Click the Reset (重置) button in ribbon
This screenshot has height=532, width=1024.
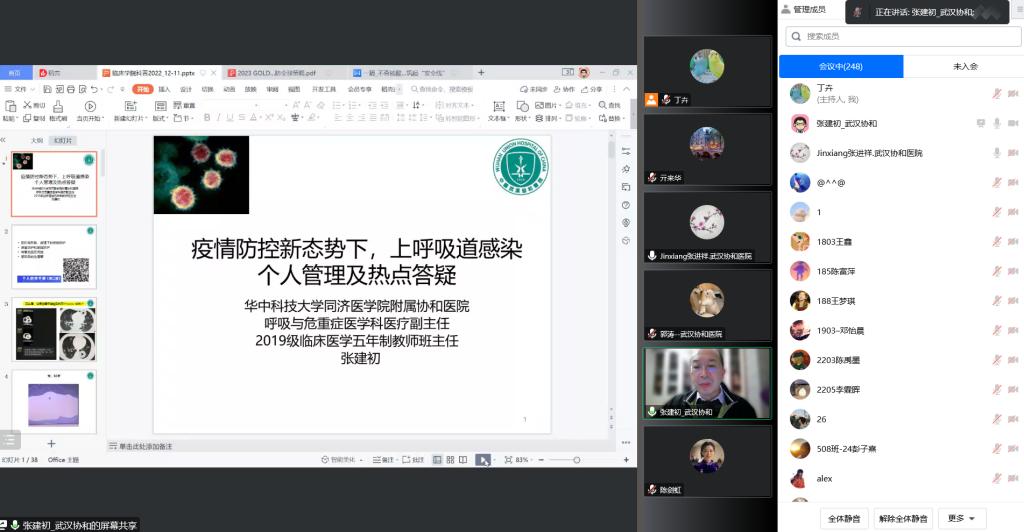tap(184, 105)
